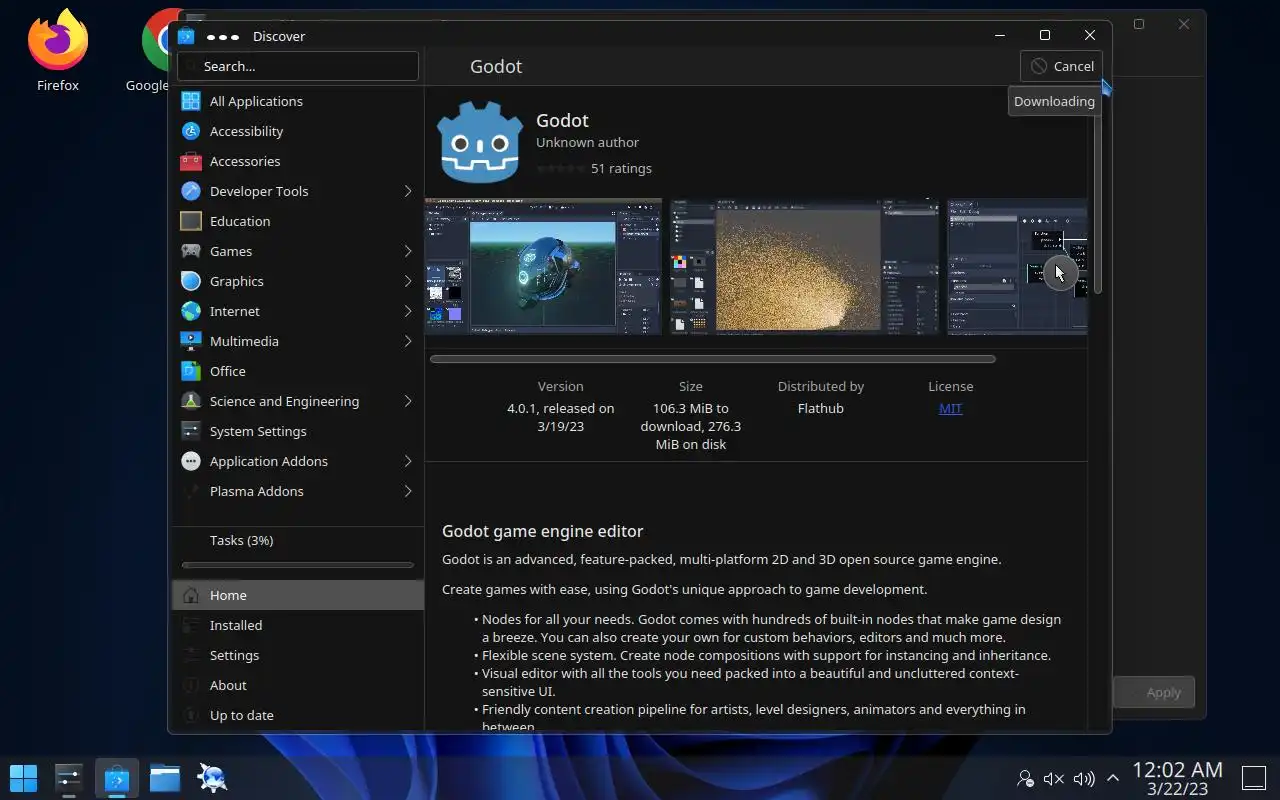Click the user account tray icon
Image resolution: width=1280 pixels, height=800 pixels.
pos(1025,778)
